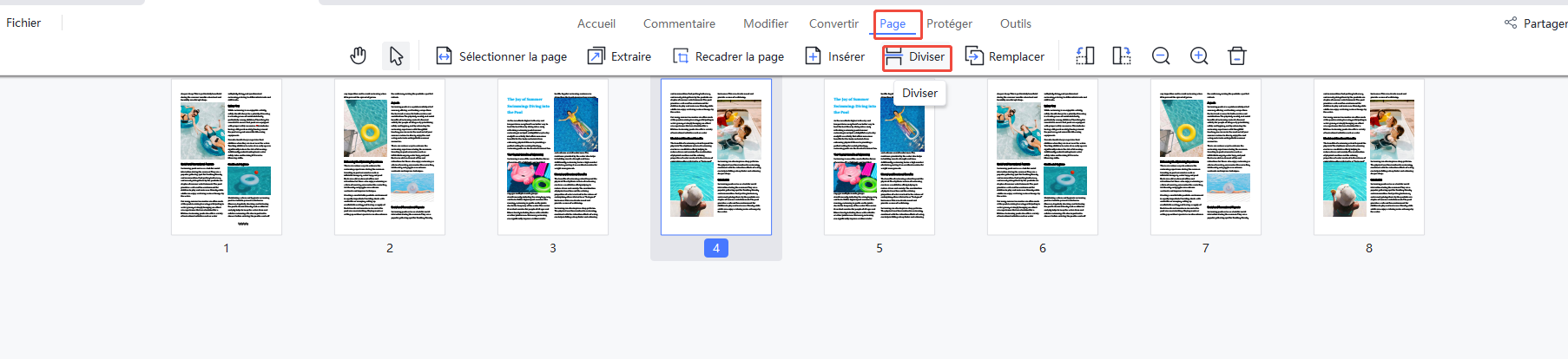Select page 1 thumbnail

(227, 157)
